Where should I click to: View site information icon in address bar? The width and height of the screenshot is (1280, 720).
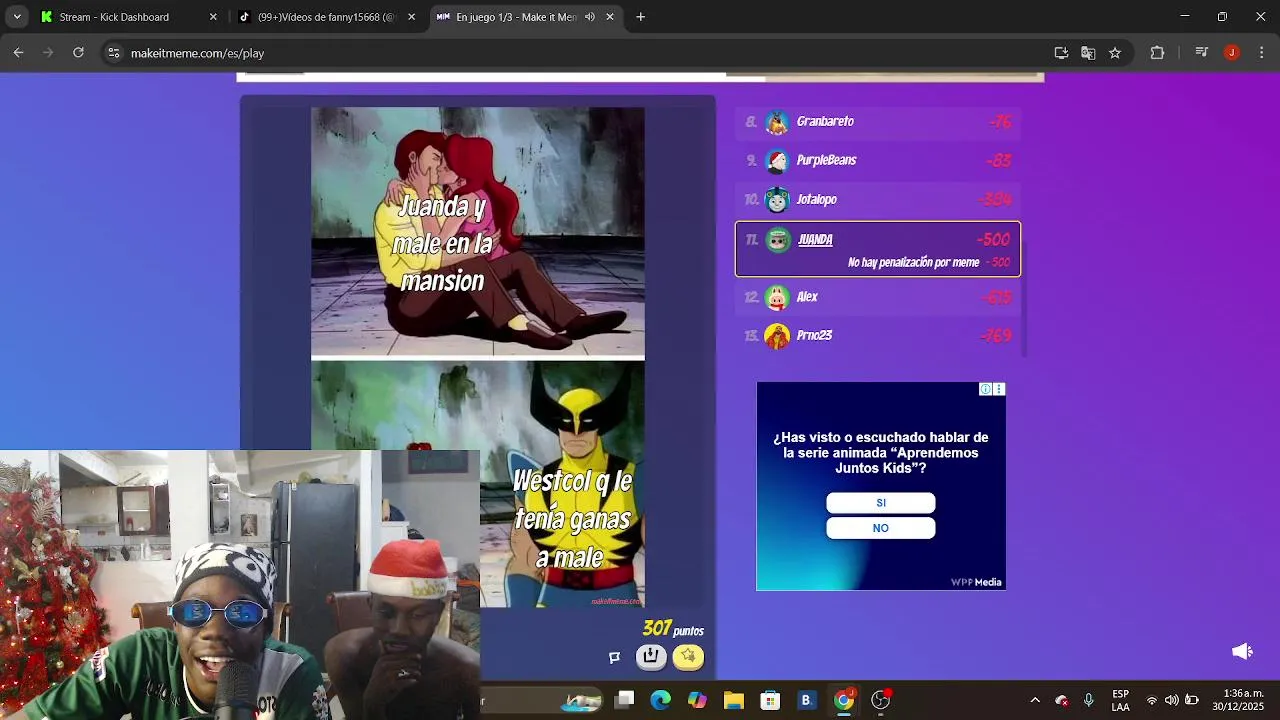coord(113,53)
